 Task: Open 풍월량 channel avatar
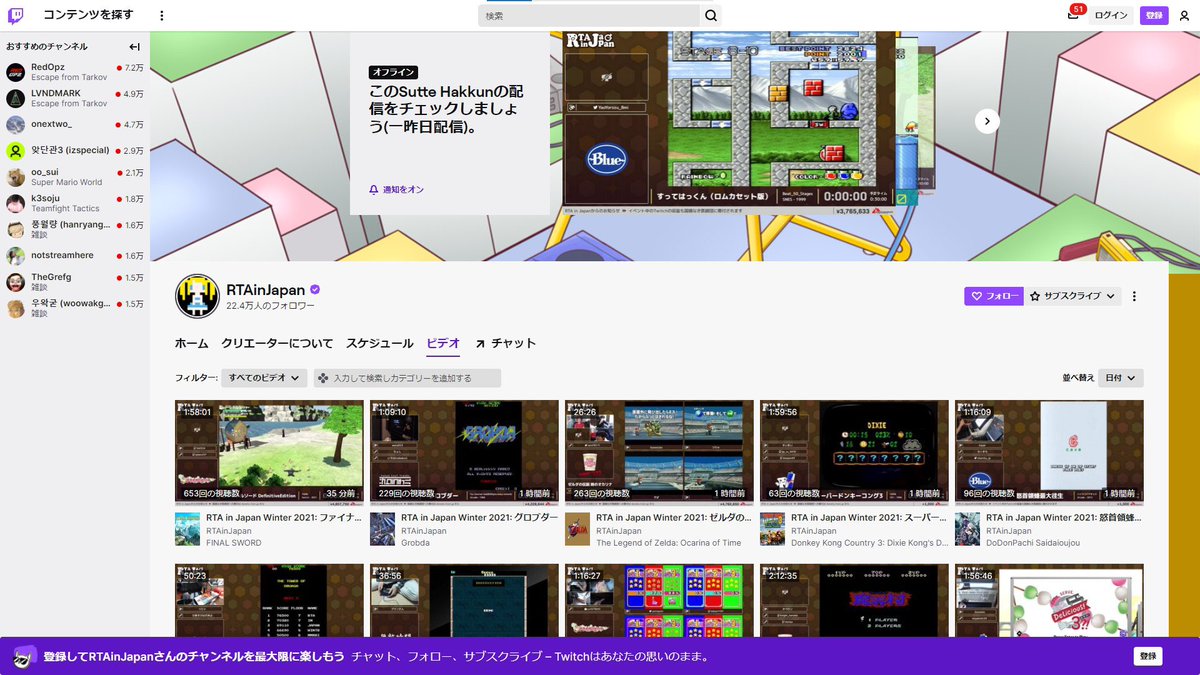click(15, 230)
